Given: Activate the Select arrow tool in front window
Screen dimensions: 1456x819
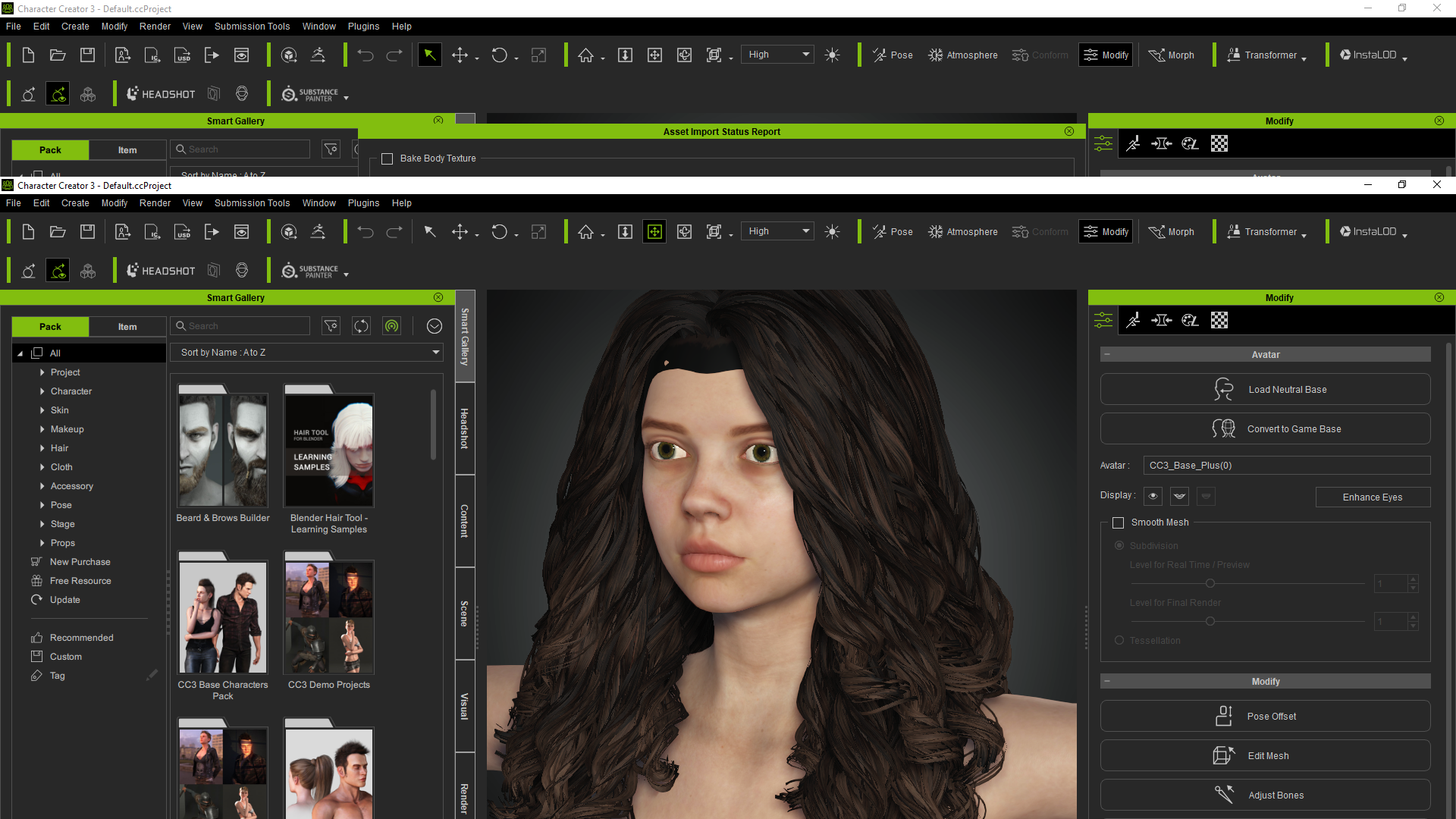Looking at the screenshot, I should [x=430, y=232].
